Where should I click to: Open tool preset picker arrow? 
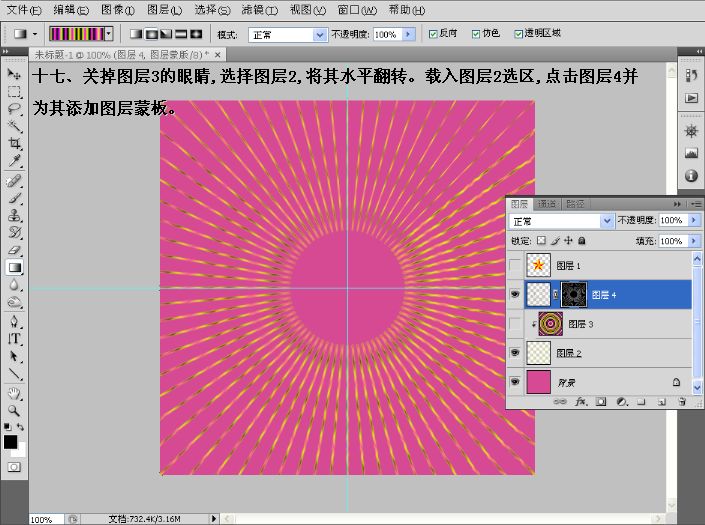(35, 34)
